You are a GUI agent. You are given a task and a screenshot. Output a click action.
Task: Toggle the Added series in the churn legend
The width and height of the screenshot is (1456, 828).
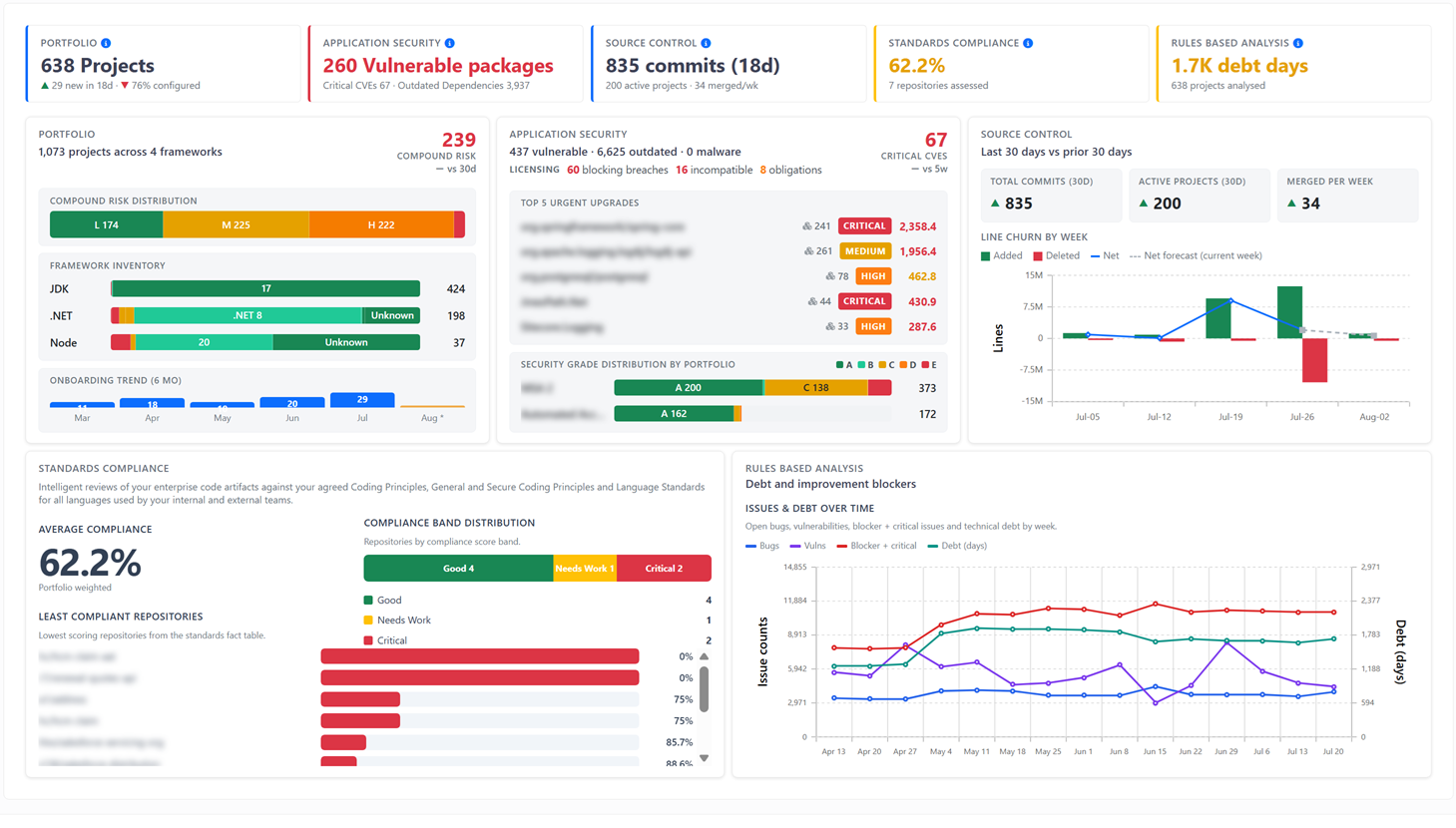tap(1002, 256)
